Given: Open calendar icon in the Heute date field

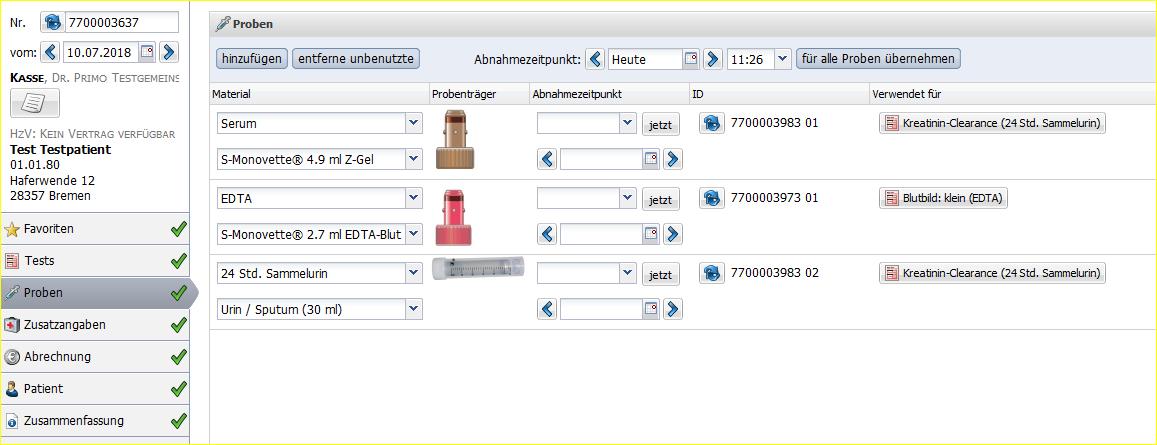Looking at the screenshot, I should click(691, 59).
